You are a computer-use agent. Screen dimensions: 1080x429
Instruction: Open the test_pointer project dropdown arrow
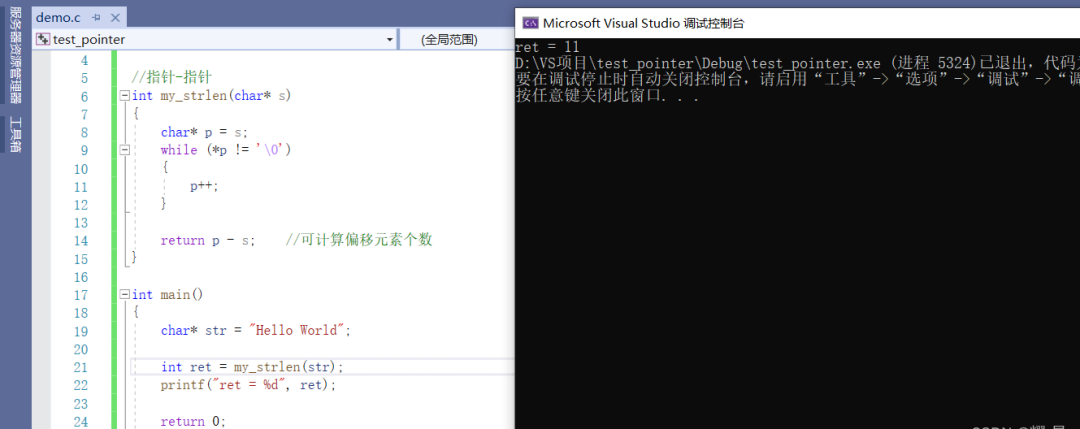tap(390, 40)
